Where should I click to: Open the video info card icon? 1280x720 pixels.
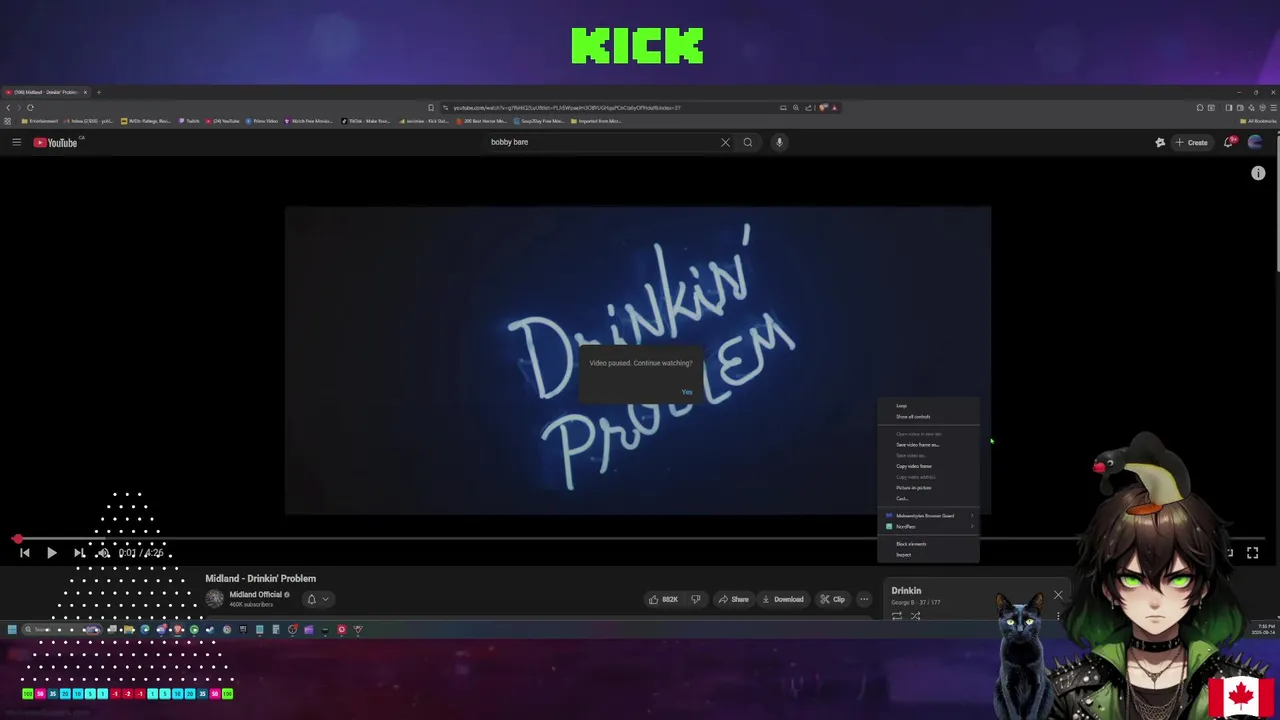coord(1258,173)
